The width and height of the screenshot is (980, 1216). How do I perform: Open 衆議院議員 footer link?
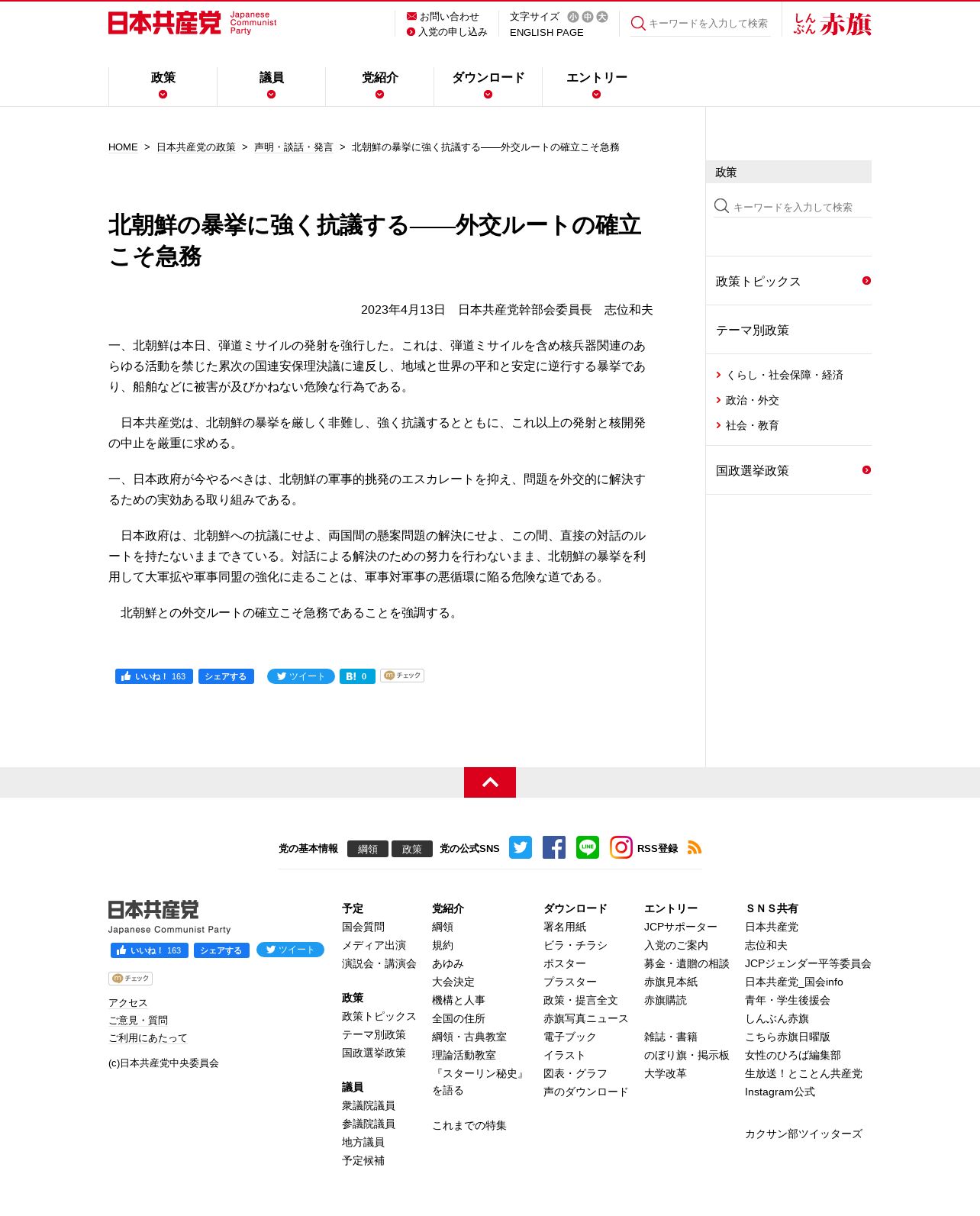(369, 1105)
